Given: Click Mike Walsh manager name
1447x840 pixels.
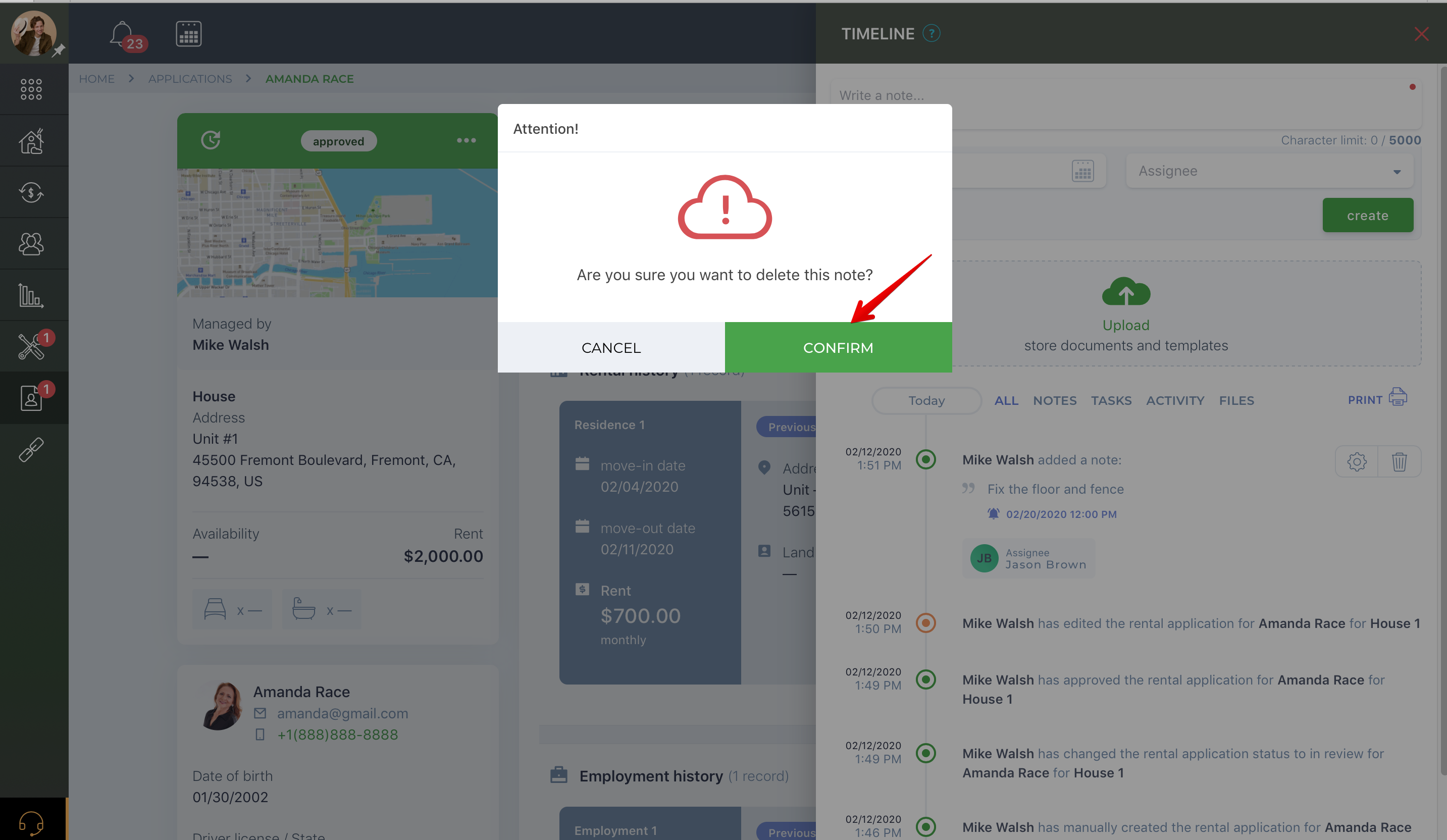Looking at the screenshot, I should (x=230, y=344).
